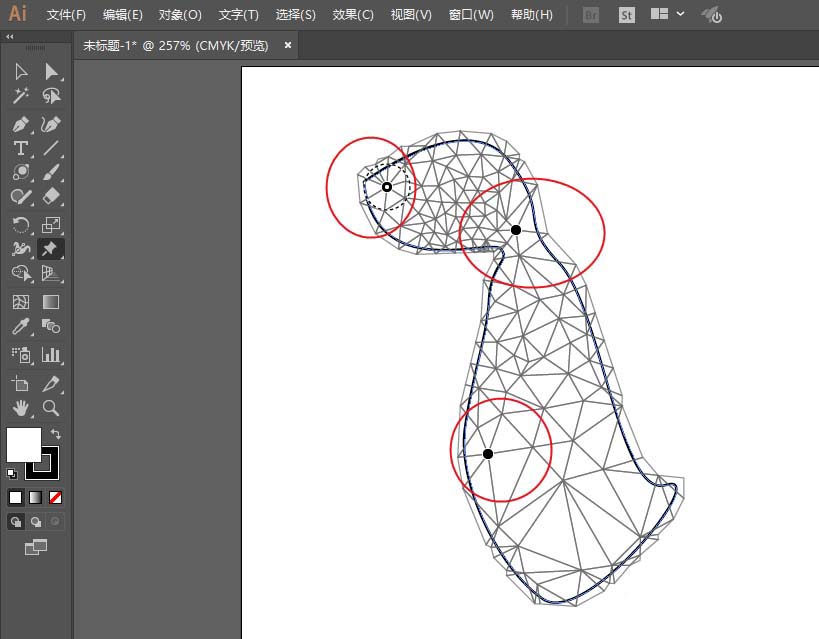
Task: Open Adobe Bridge with Br button
Action: 591,15
